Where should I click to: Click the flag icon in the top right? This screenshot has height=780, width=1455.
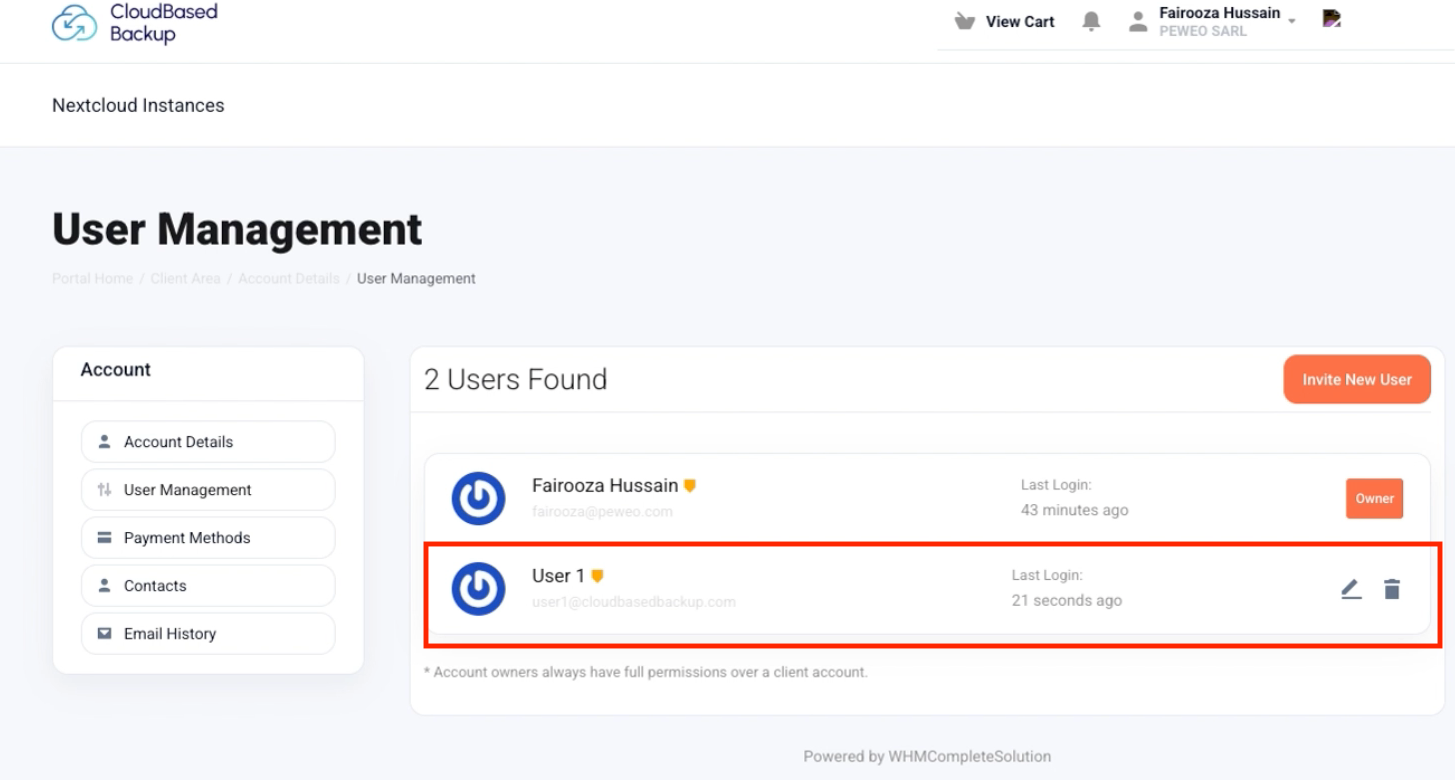tap(1330, 17)
